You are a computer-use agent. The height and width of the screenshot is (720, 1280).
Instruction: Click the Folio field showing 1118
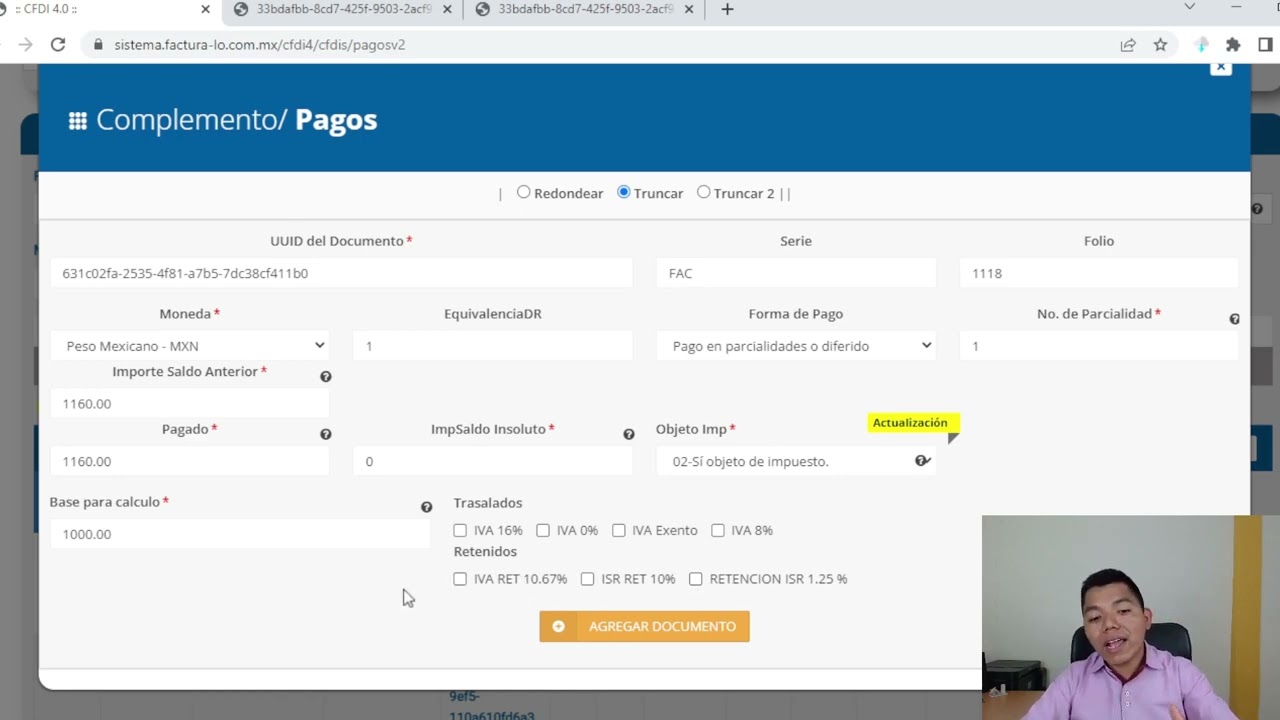click(1099, 273)
